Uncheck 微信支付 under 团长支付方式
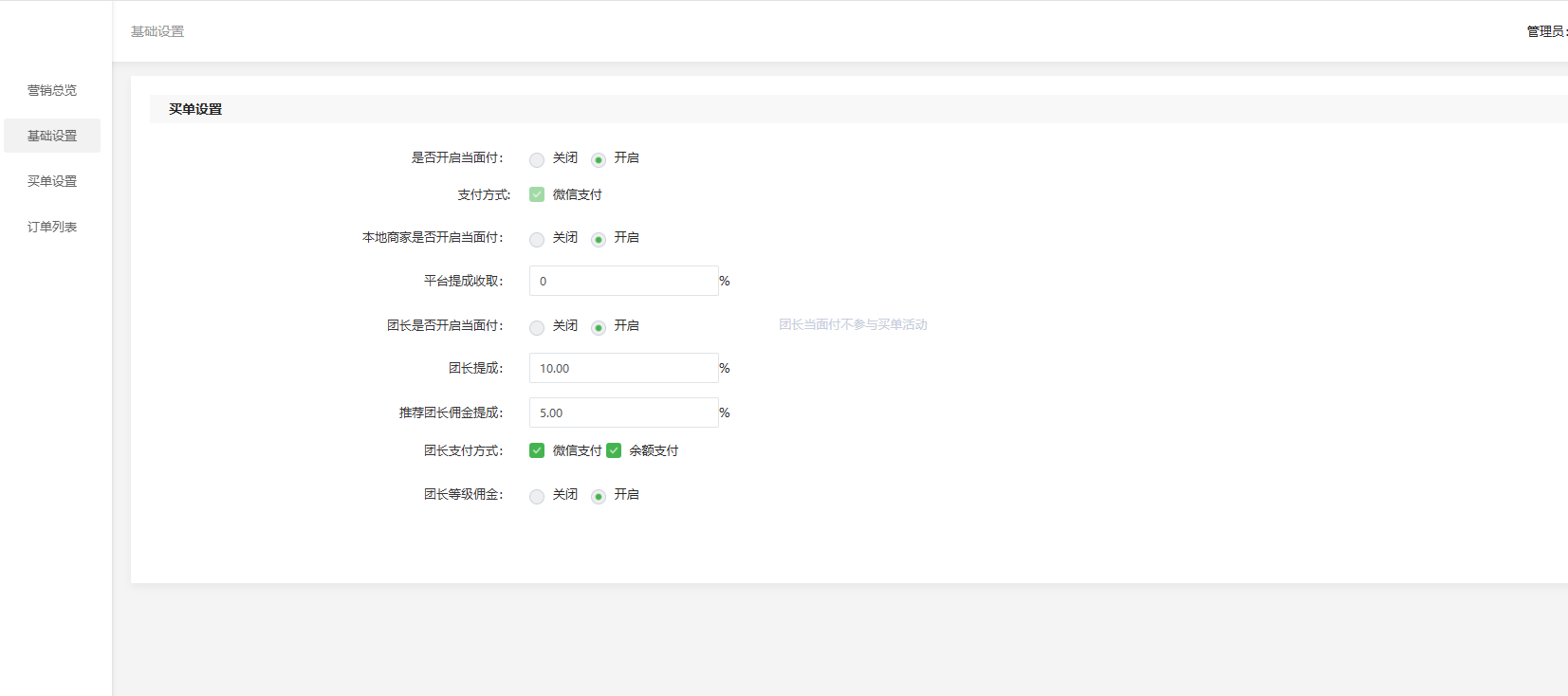 pos(537,450)
